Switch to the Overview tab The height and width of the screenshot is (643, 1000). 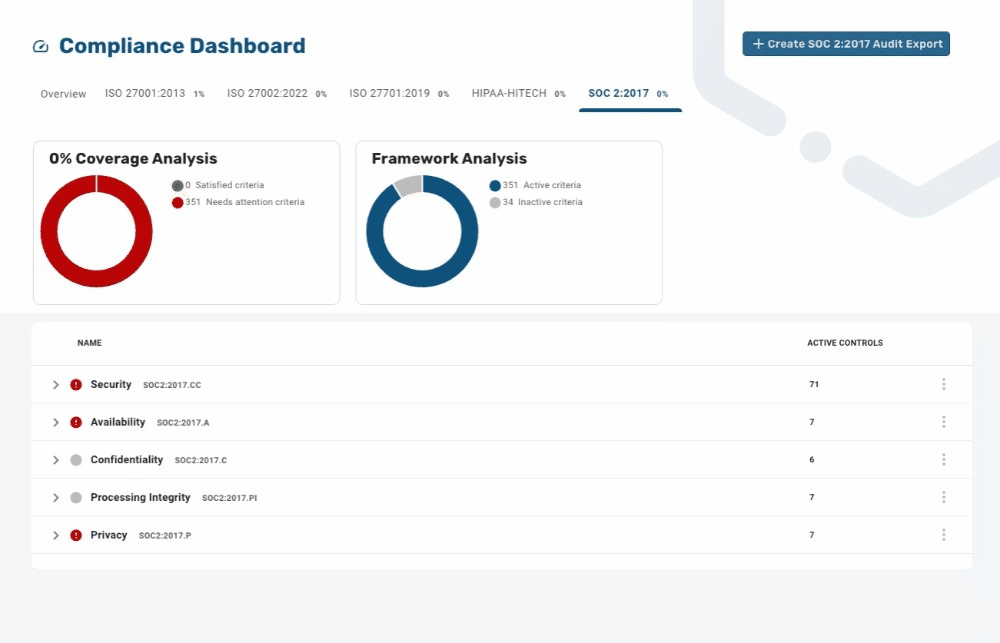(x=63, y=94)
